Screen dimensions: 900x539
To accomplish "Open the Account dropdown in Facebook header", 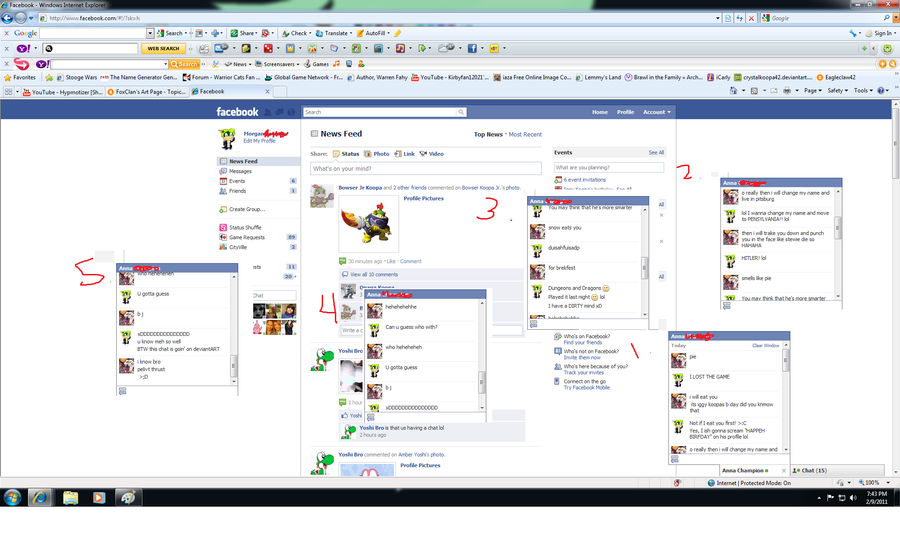I will (x=657, y=112).
